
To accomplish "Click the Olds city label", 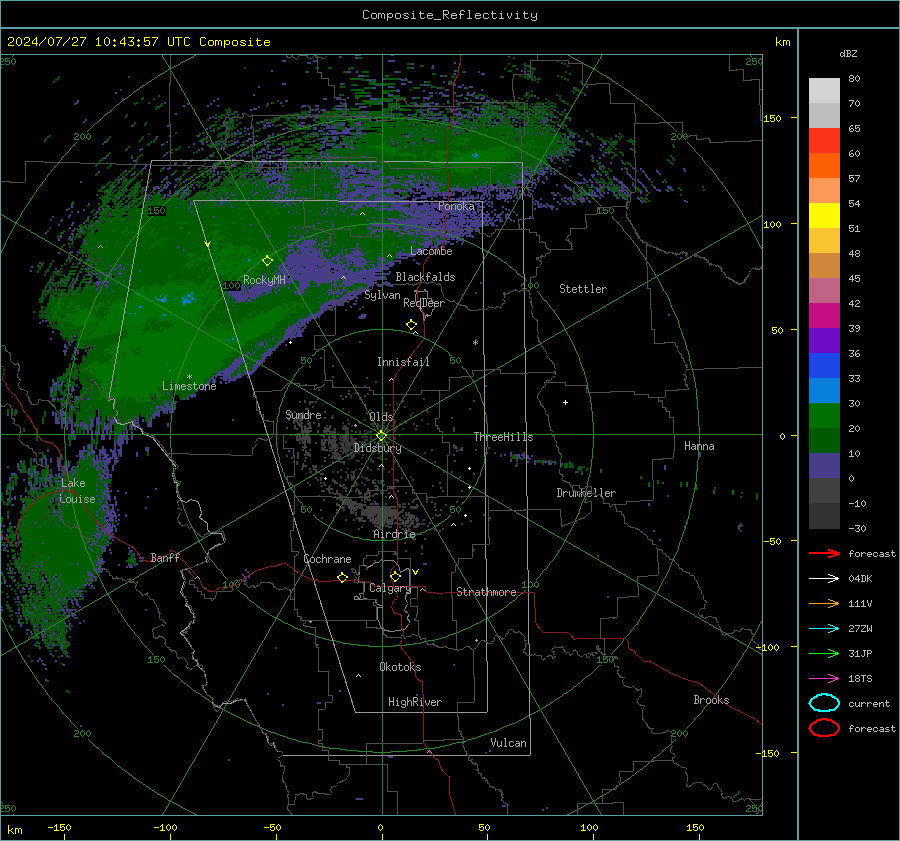I will 381,417.
